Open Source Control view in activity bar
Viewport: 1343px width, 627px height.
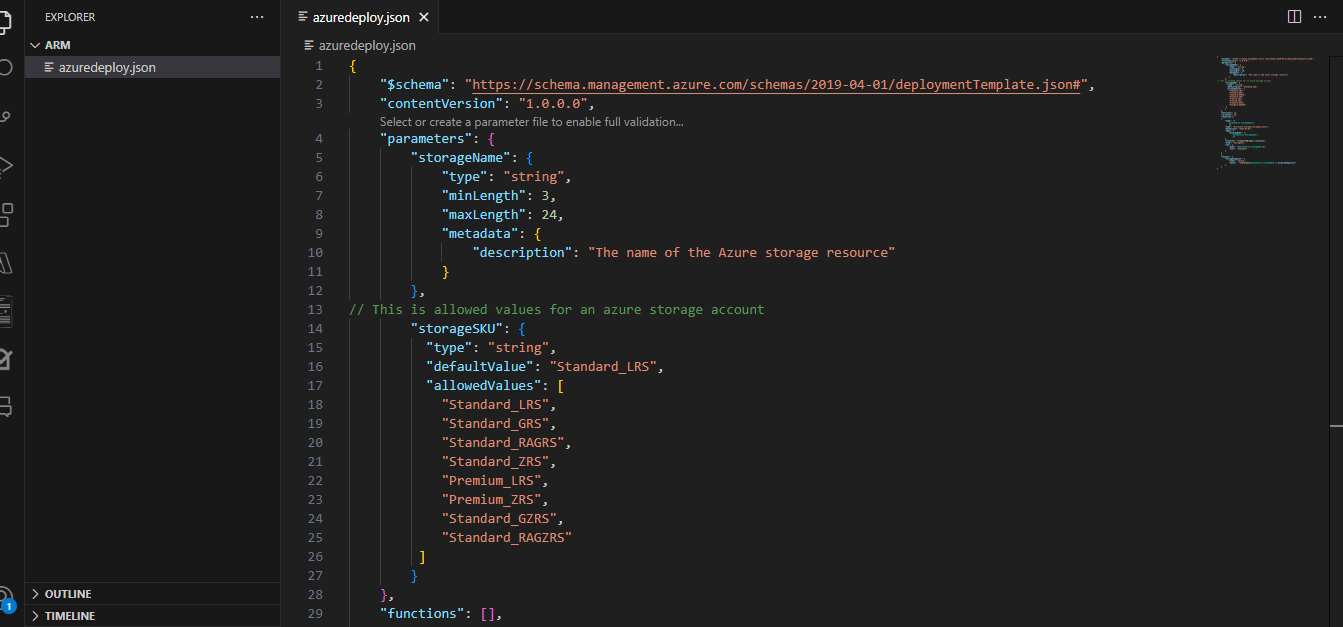coord(4,116)
